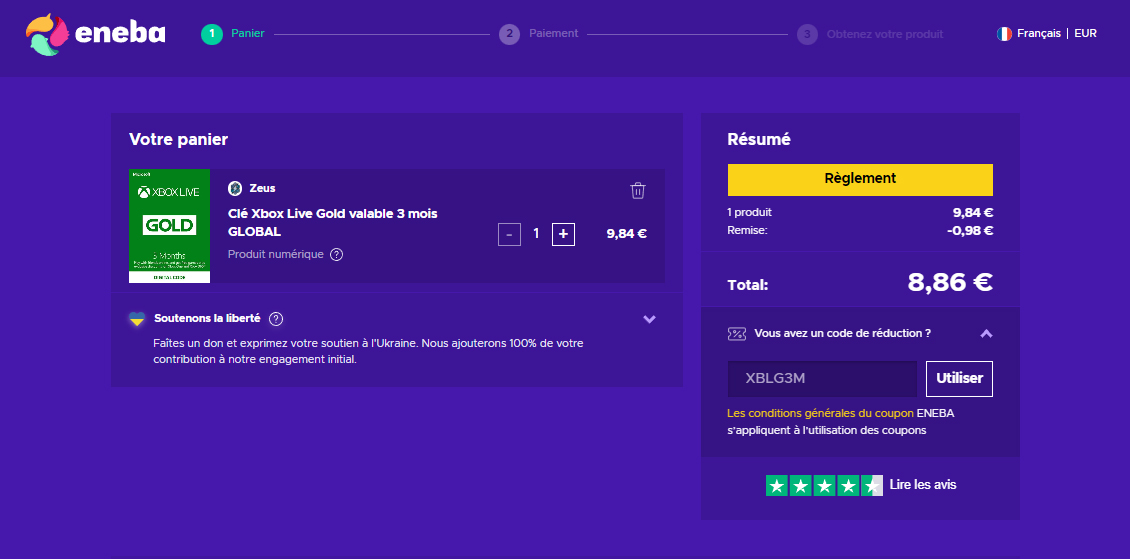1130x559 pixels.
Task: Go to the Panier step
Action: point(247,34)
